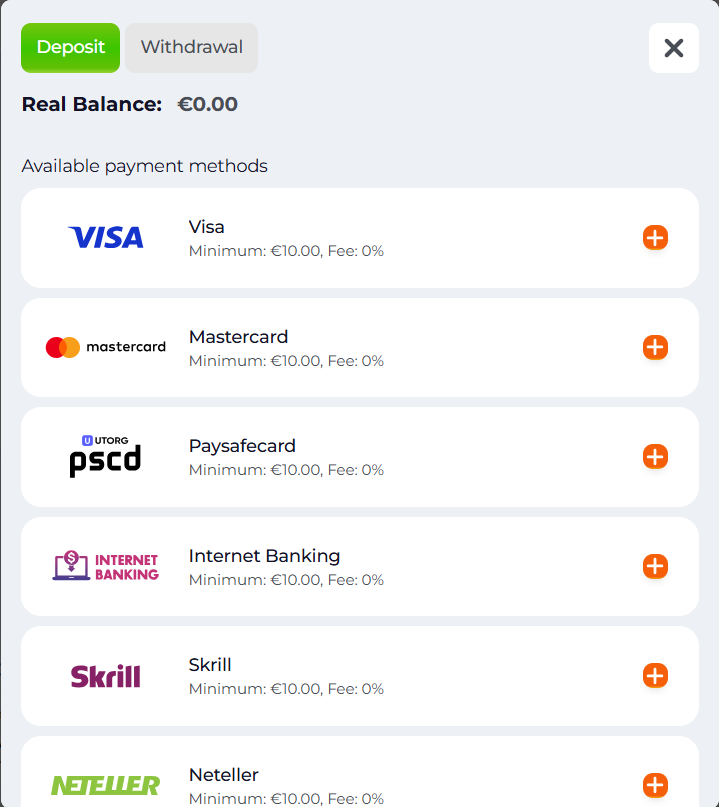Expand Visa with its orange plus icon
The image size is (719, 807).
(655, 238)
